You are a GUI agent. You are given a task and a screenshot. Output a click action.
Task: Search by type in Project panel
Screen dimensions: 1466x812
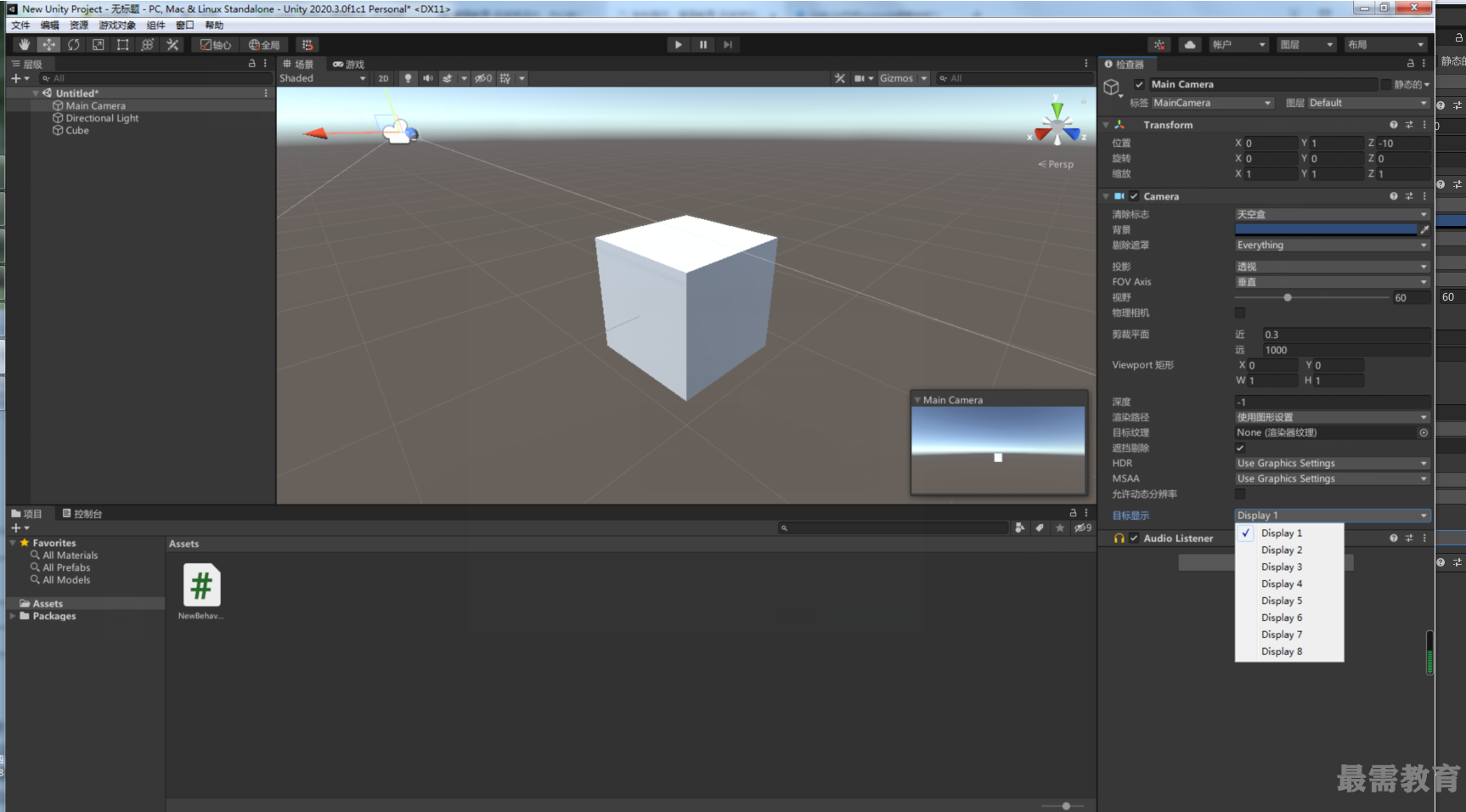[1020, 527]
